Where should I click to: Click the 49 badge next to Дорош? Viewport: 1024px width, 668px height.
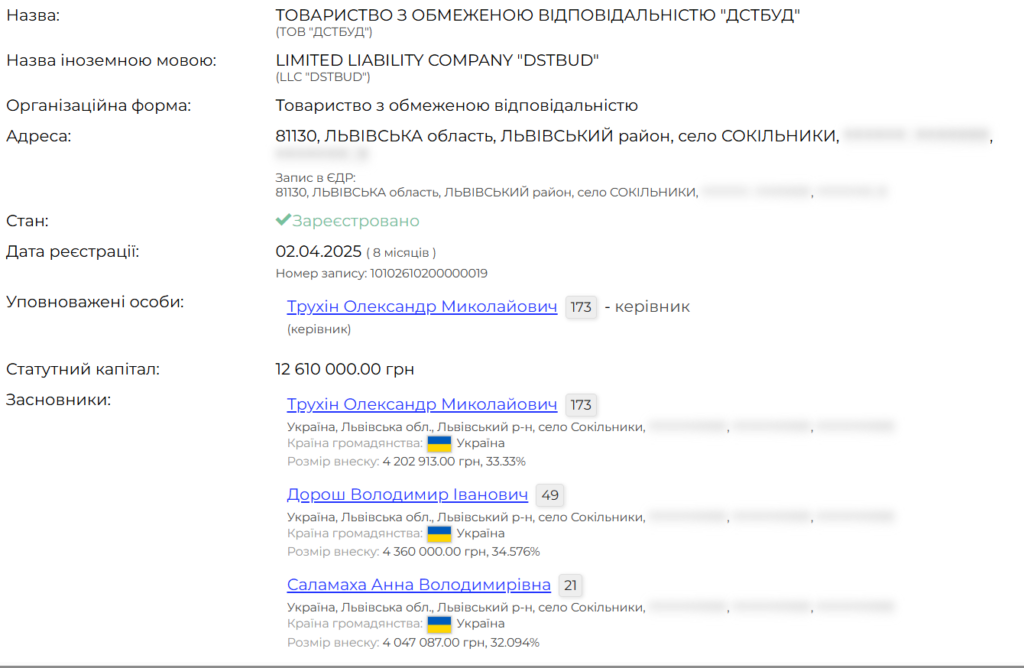tap(550, 496)
